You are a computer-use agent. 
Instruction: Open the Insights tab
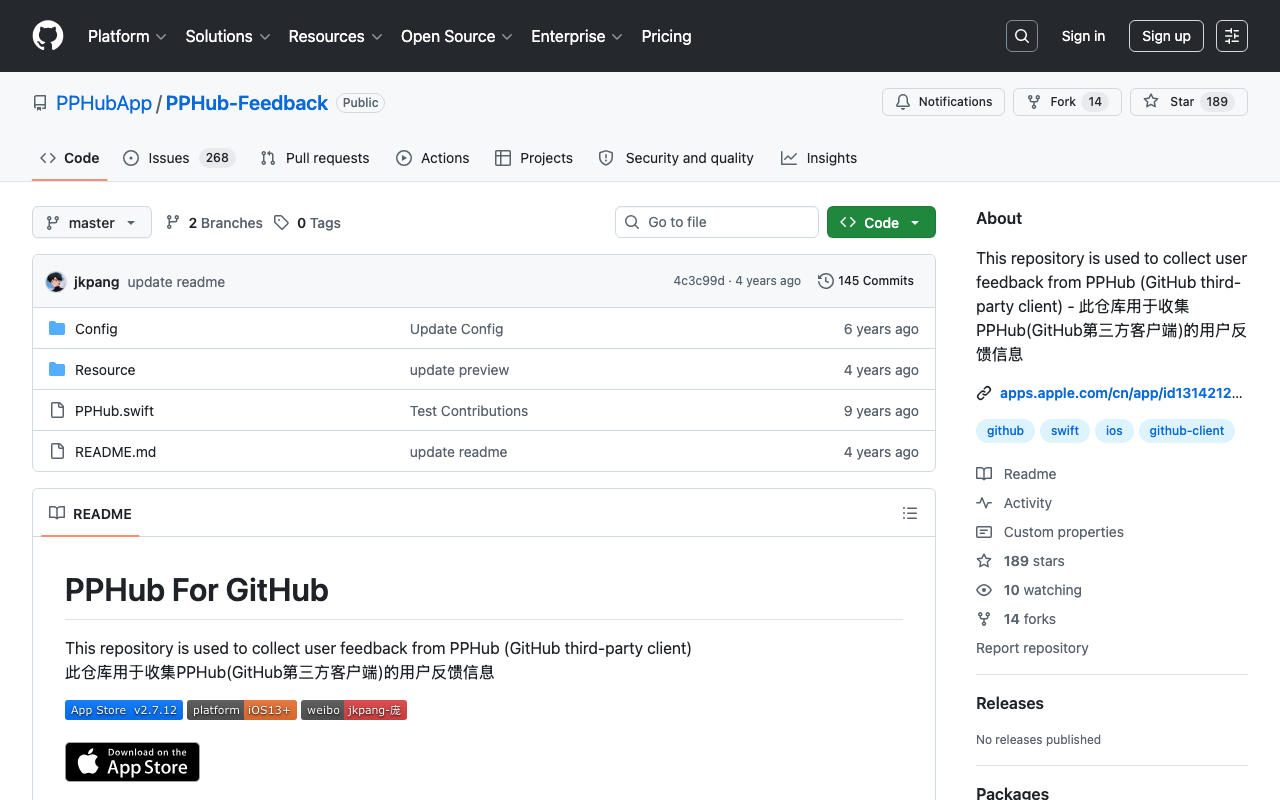pyautogui.click(x=819, y=158)
